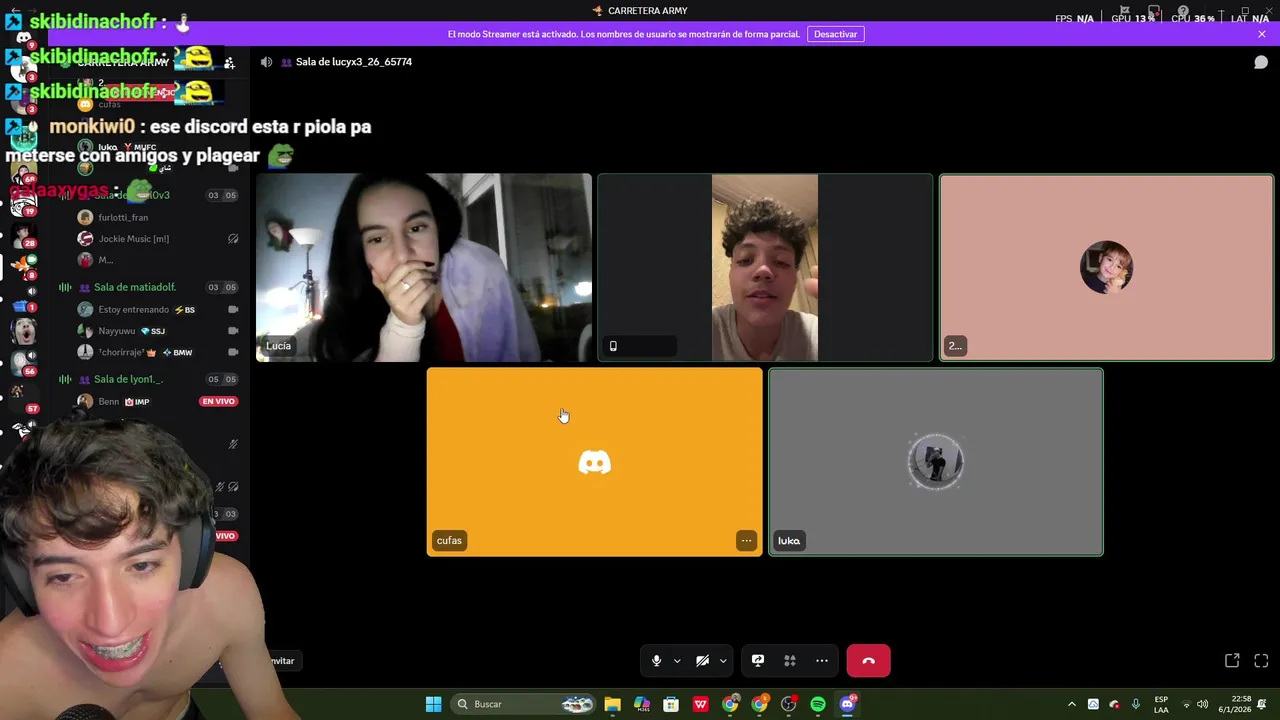Open volume control in system tray

click(1202, 704)
